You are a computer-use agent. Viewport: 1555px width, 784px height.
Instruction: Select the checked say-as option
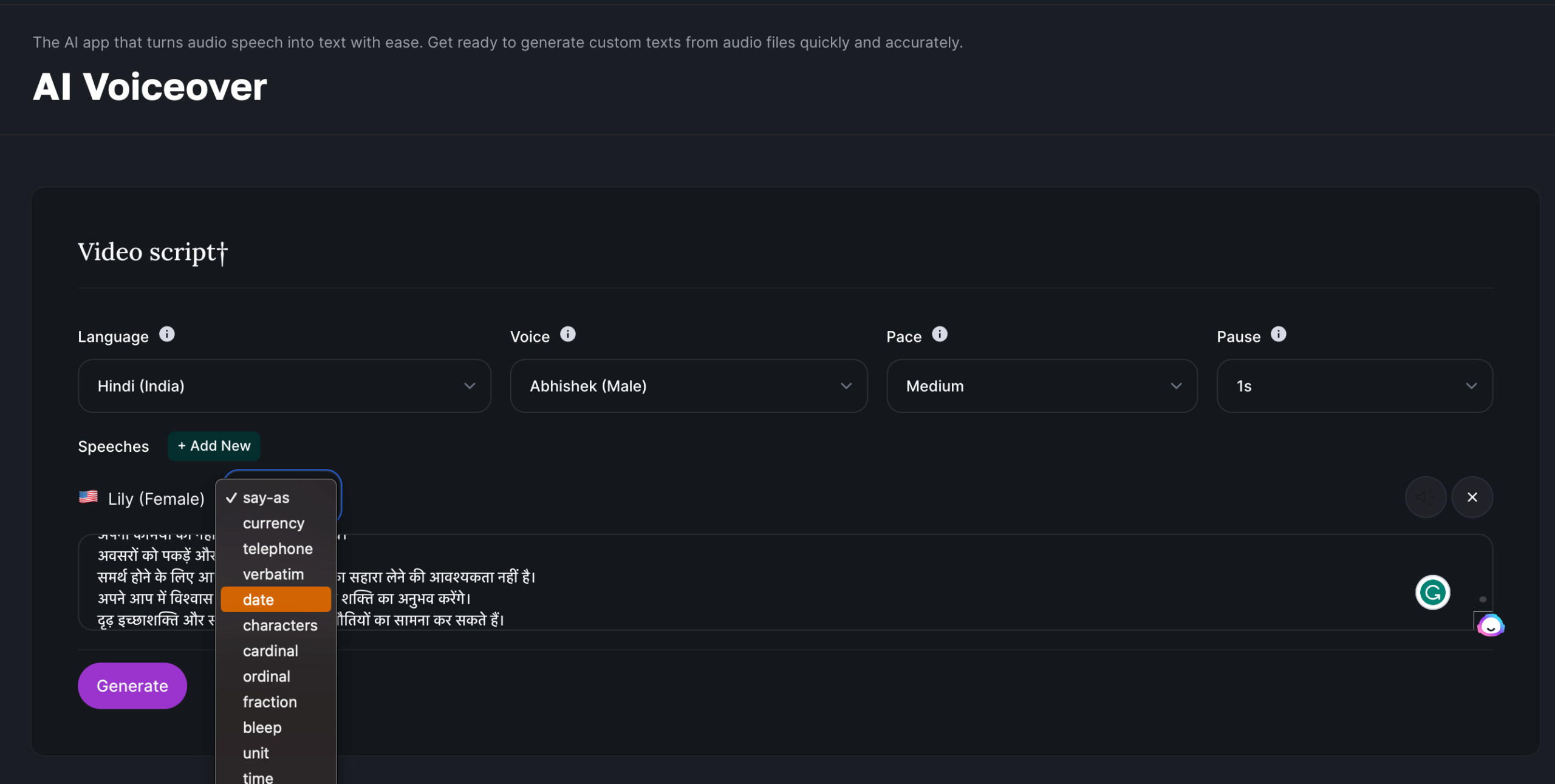pos(266,498)
